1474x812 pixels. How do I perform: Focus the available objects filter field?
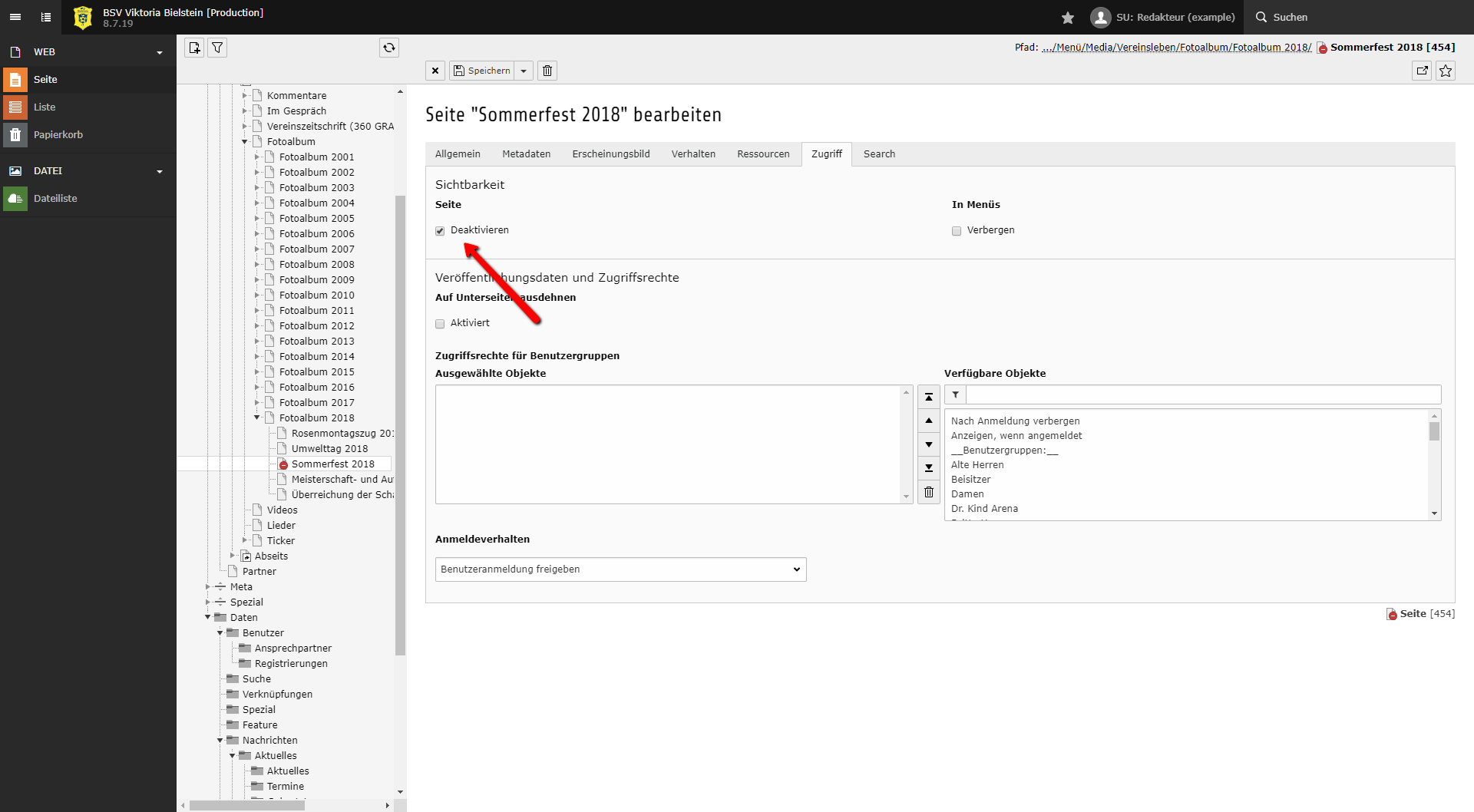(1203, 394)
